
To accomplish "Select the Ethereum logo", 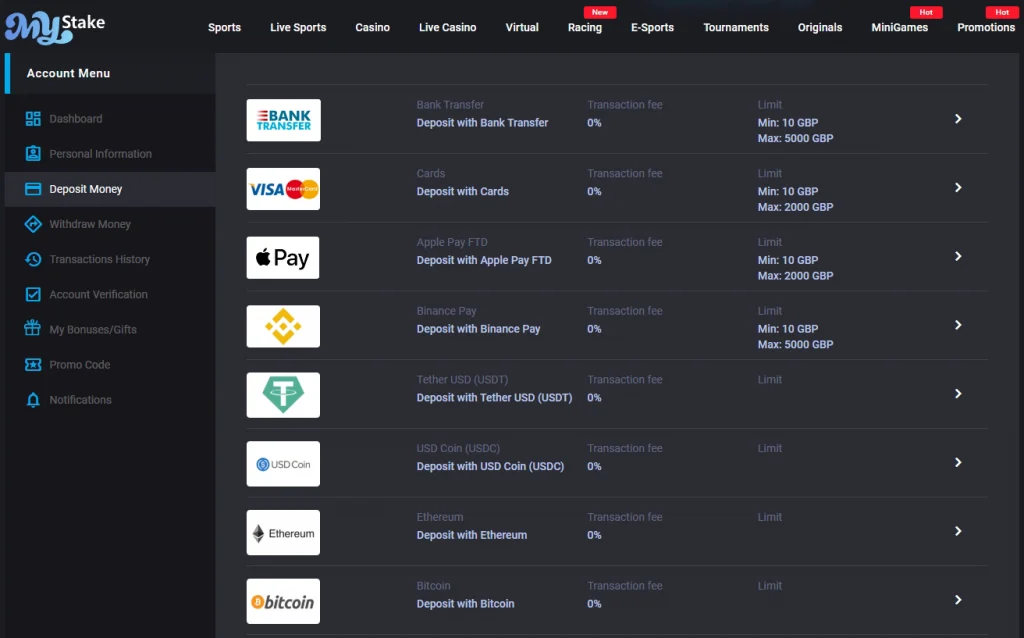I will coord(283,533).
